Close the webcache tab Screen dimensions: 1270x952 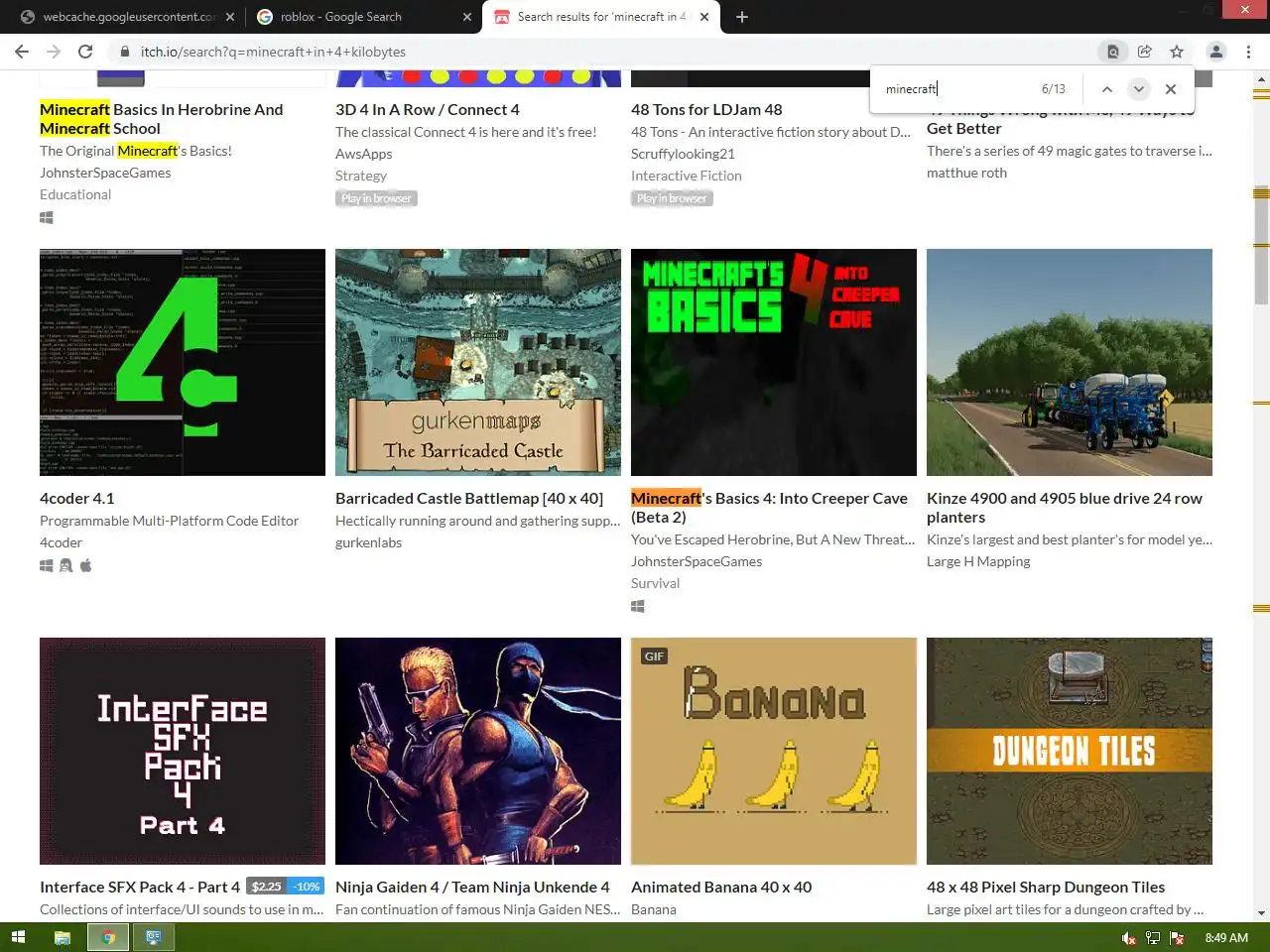pos(230,17)
